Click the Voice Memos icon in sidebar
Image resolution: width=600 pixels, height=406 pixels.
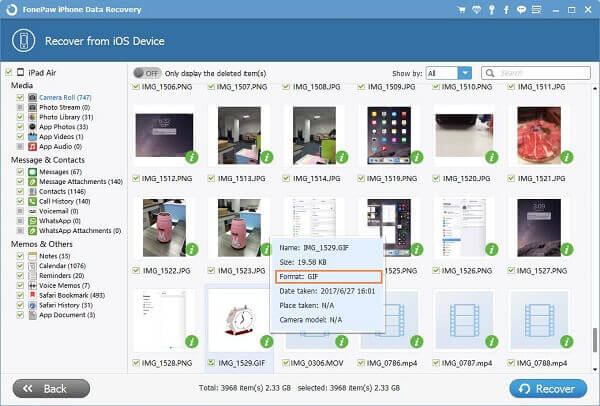point(33,285)
